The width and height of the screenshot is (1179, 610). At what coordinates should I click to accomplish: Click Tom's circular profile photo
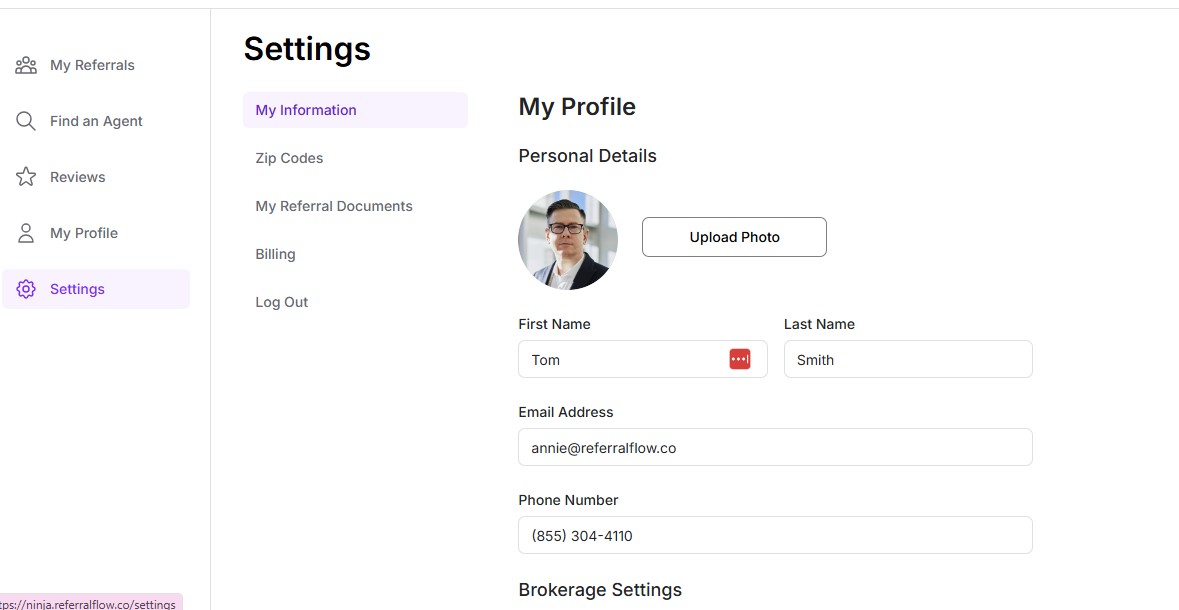568,240
